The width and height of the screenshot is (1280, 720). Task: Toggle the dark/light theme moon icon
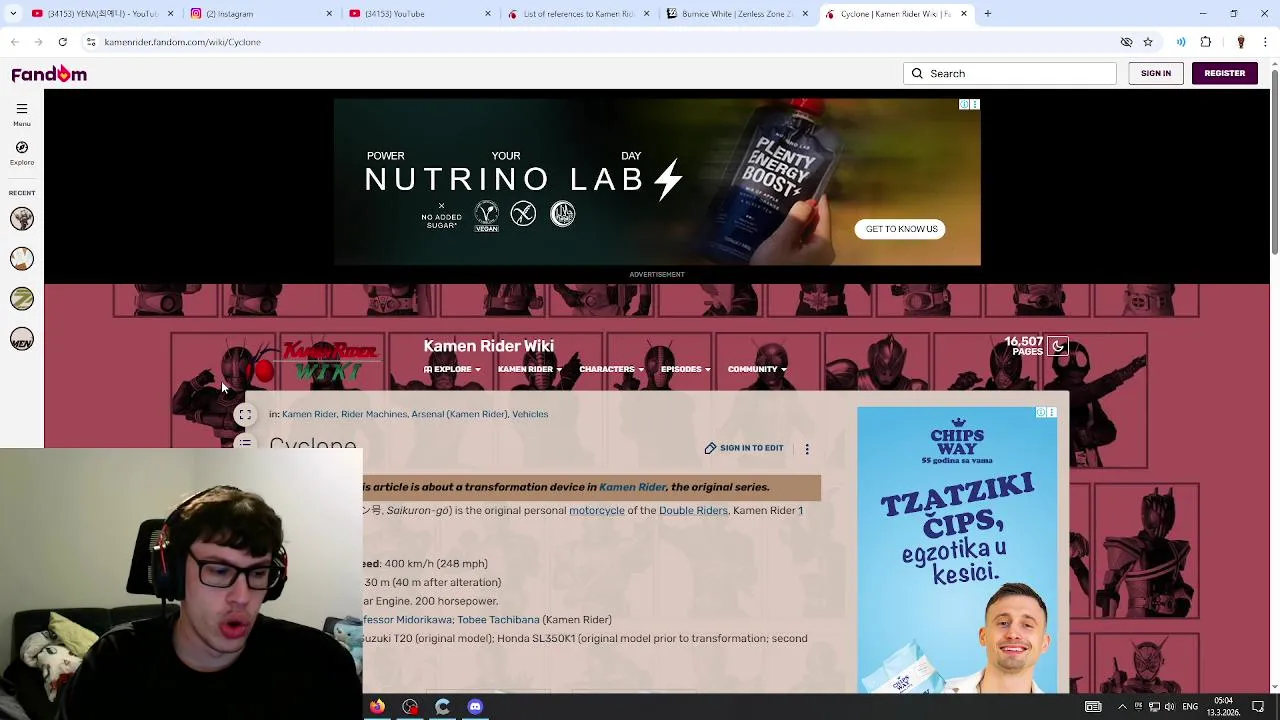[x=1058, y=346]
